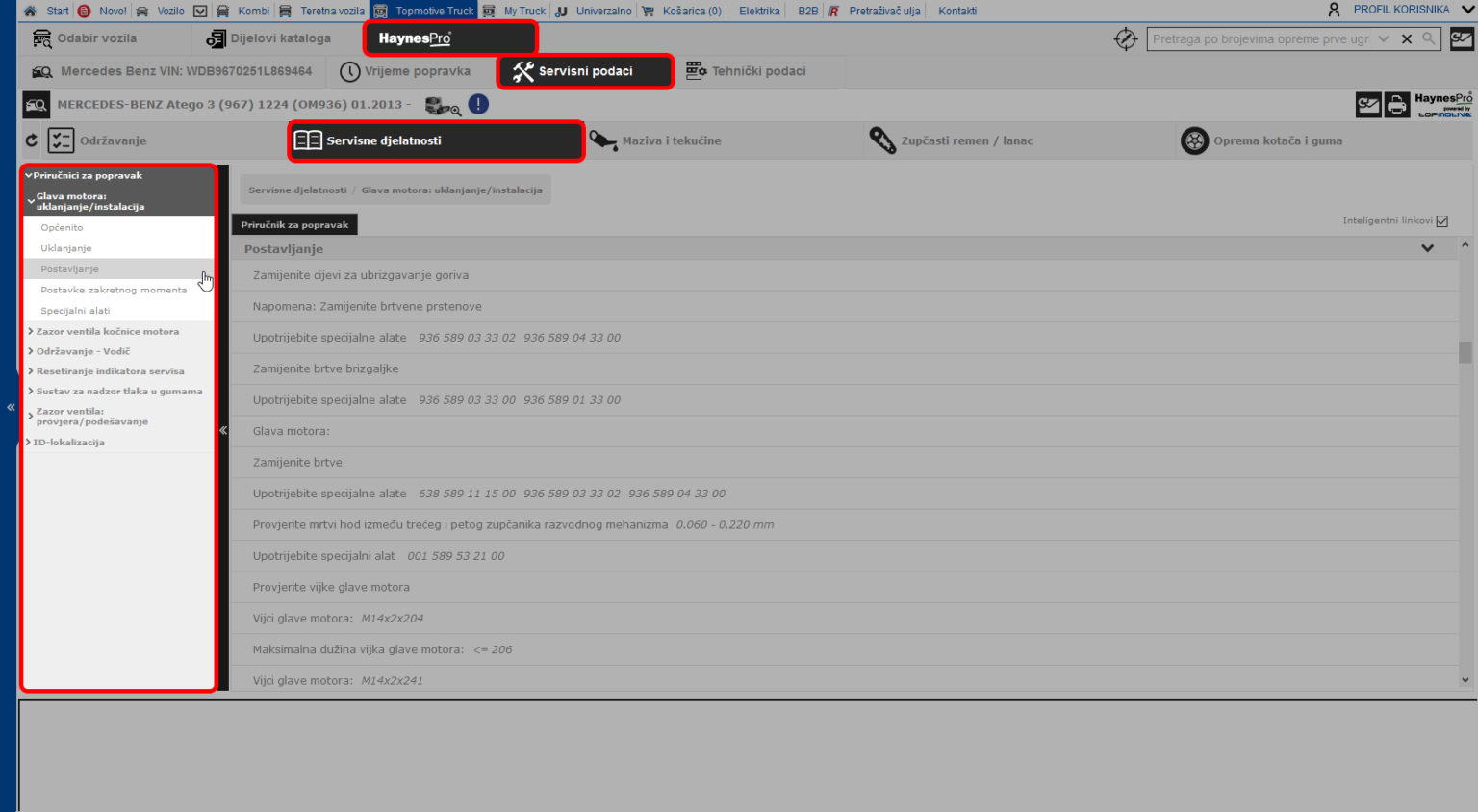The image size is (1478, 812).
Task: Click the far-left blue bar collapse arrows
Action: coord(11,407)
